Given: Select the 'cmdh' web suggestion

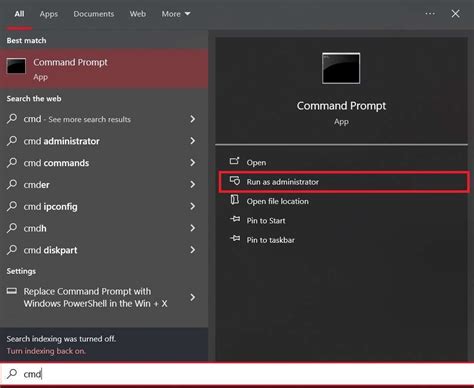Looking at the screenshot, I should tap(104, 228).
